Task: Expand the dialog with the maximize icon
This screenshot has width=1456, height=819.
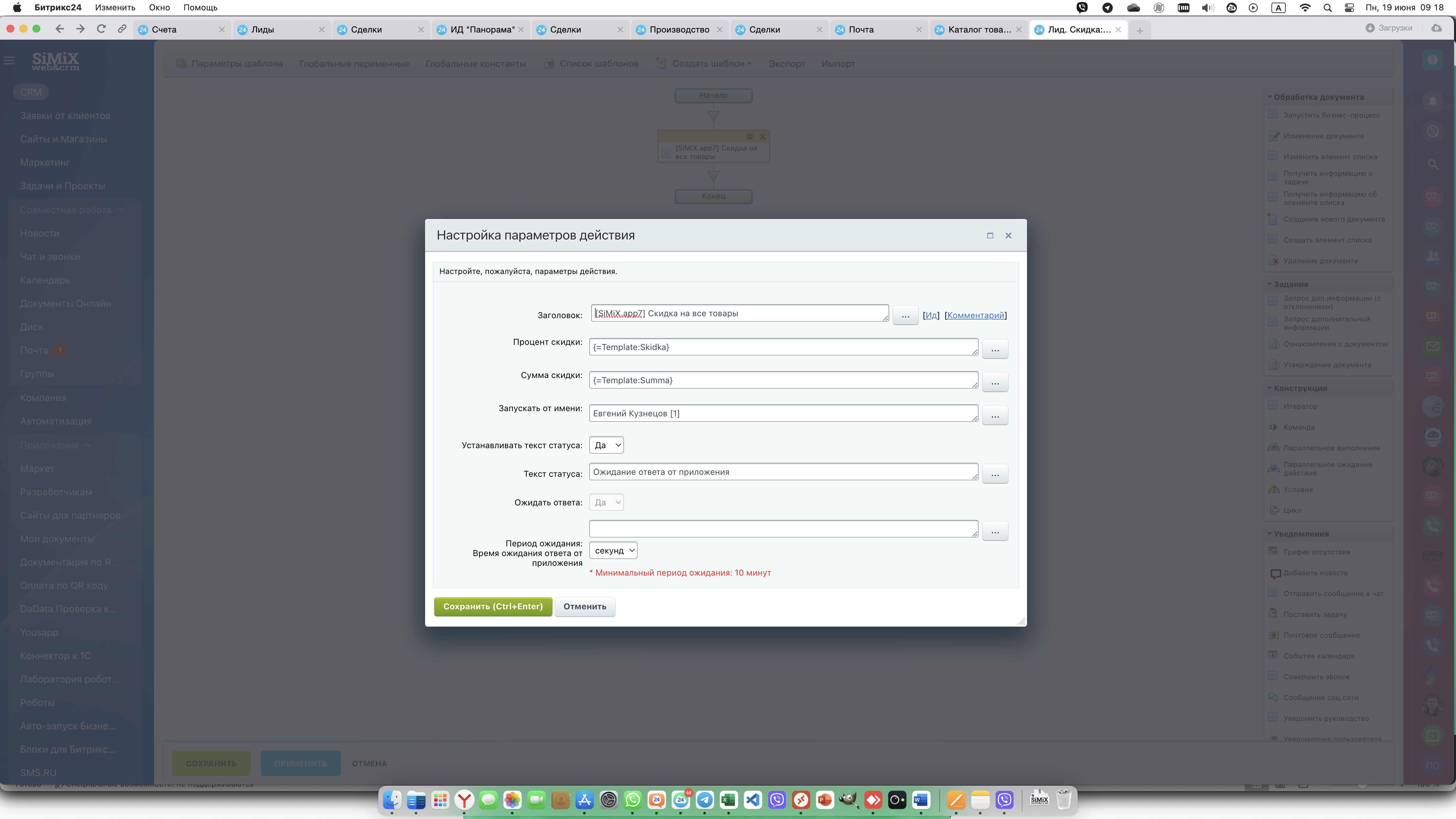Action: tap(990, 236)
